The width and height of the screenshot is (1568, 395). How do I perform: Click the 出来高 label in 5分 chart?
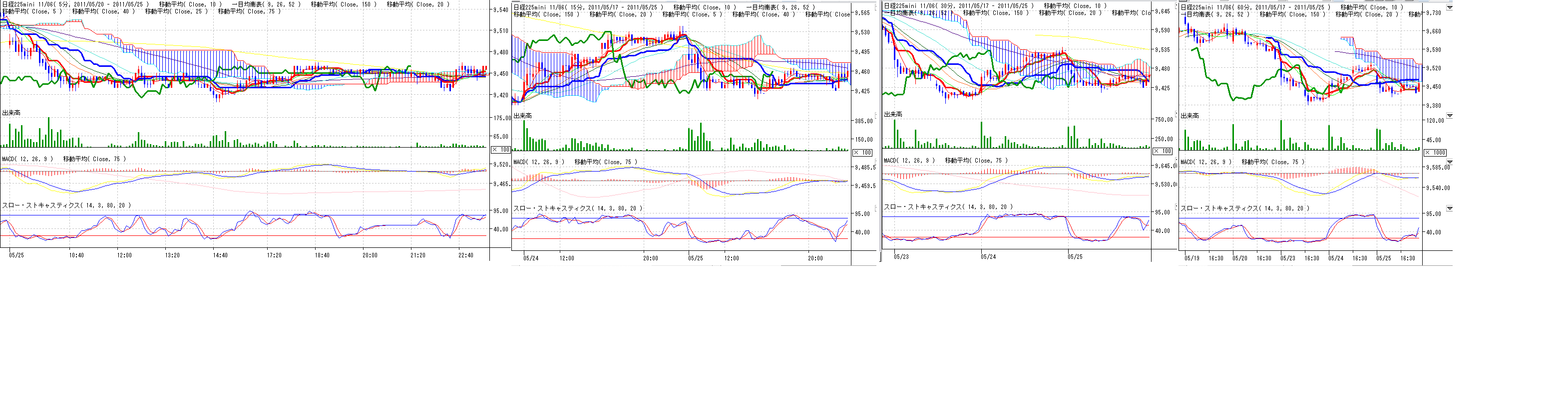11,113
